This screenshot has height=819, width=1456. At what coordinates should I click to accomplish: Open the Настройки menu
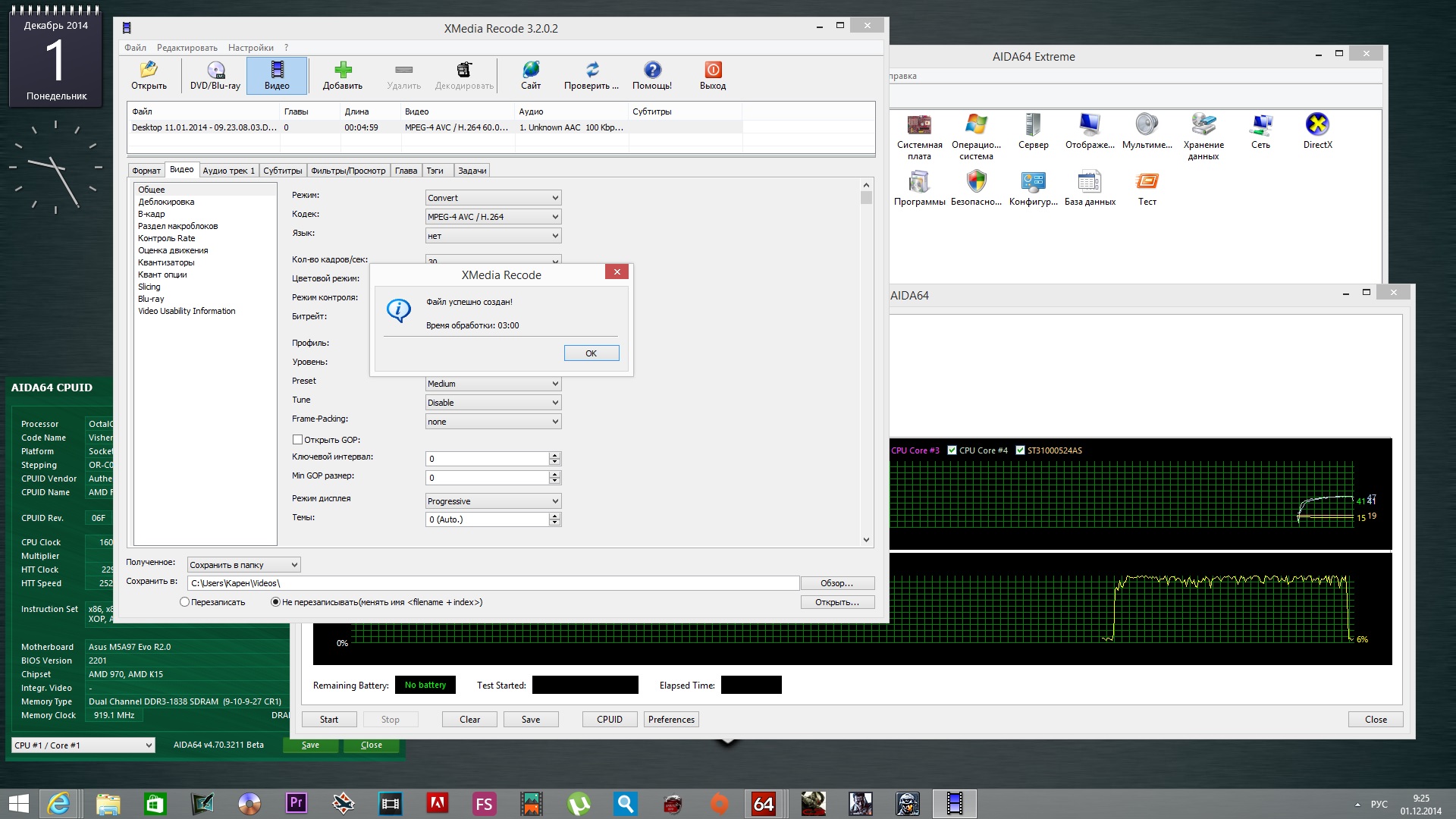pos(250,48)
